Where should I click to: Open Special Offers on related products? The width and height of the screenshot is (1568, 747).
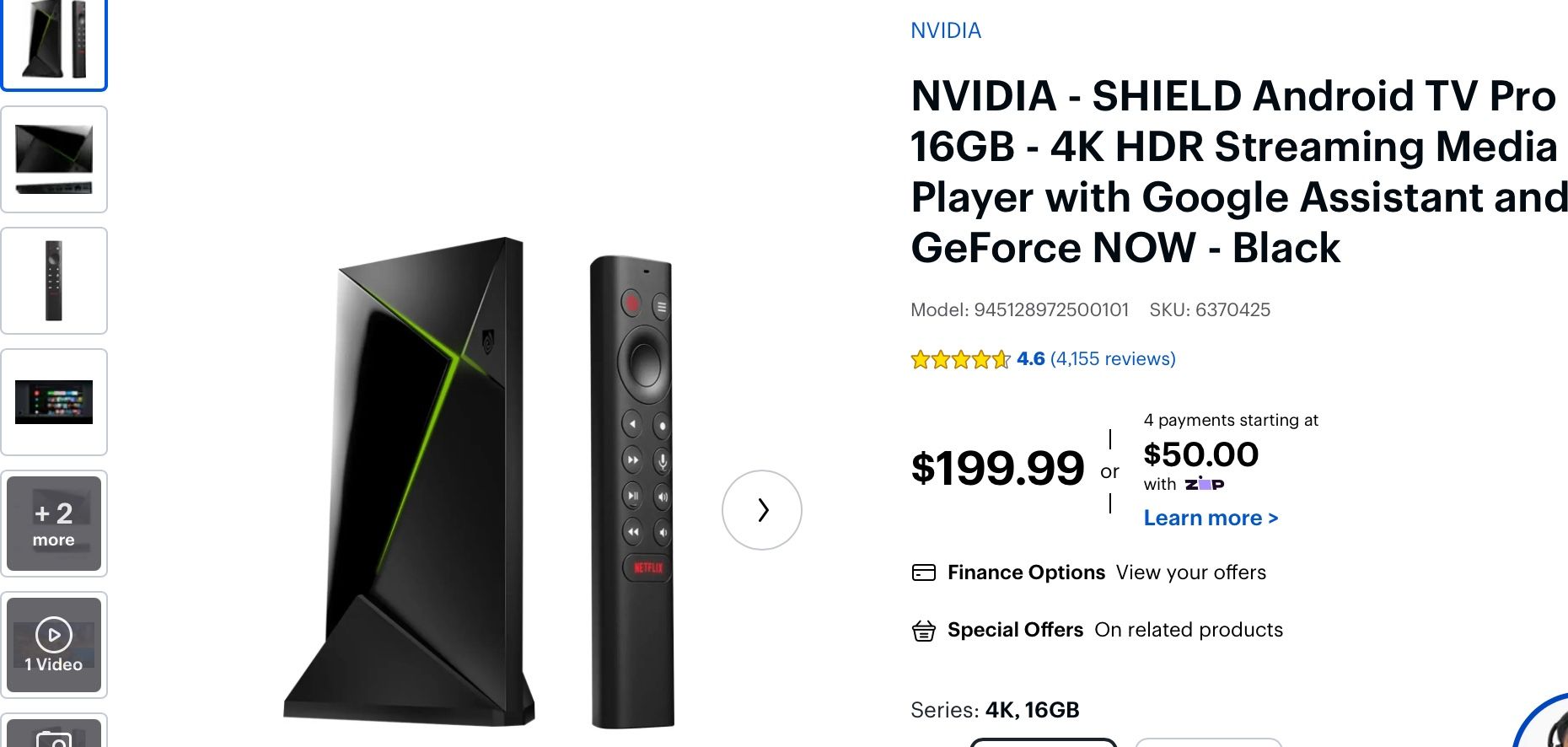tap(1188, 631)
